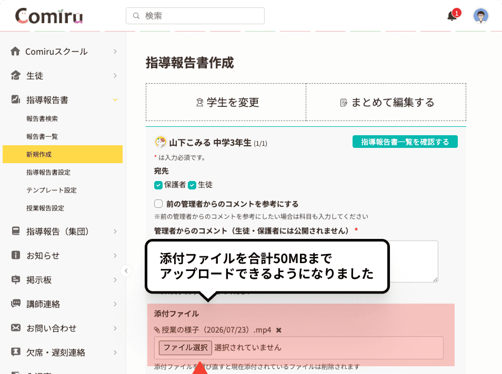502x374 pixels.
Task: Expand the お知らせ chevron
Action: pos(115,256)
